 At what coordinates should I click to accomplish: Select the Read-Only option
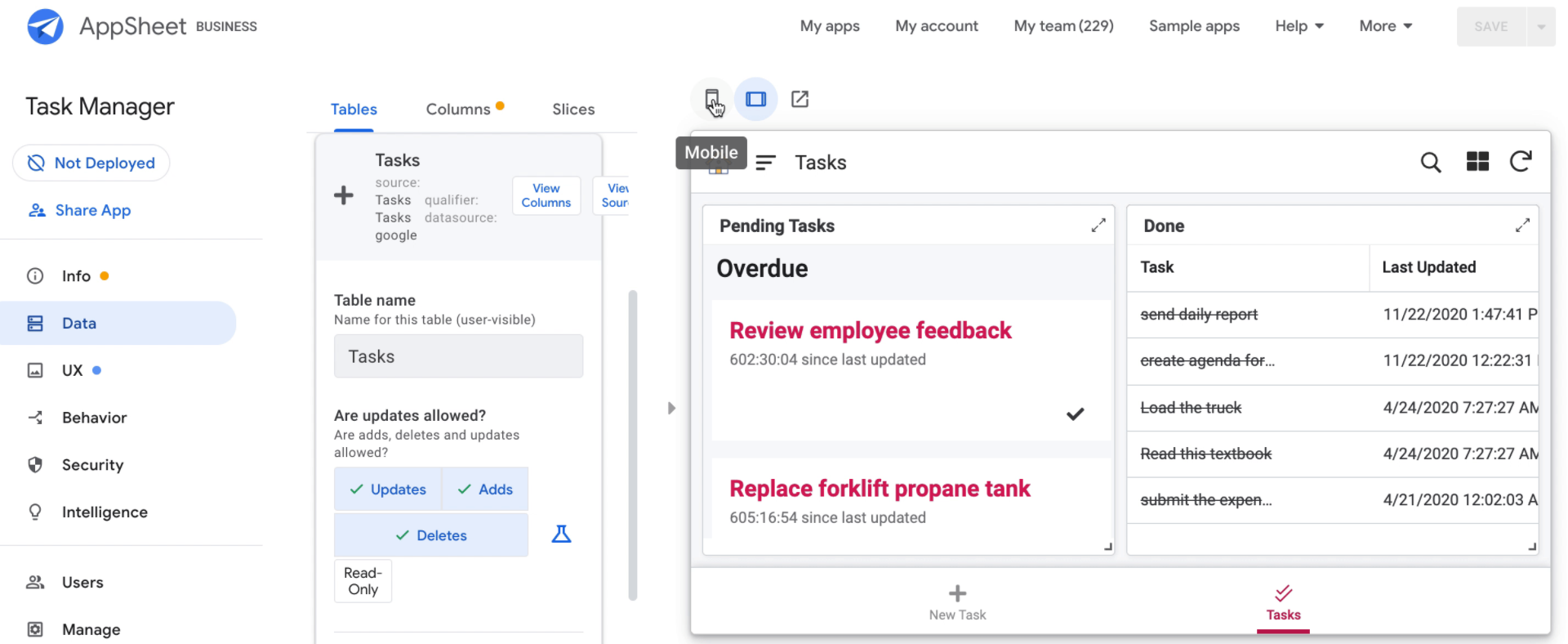[x=363, y=581]
